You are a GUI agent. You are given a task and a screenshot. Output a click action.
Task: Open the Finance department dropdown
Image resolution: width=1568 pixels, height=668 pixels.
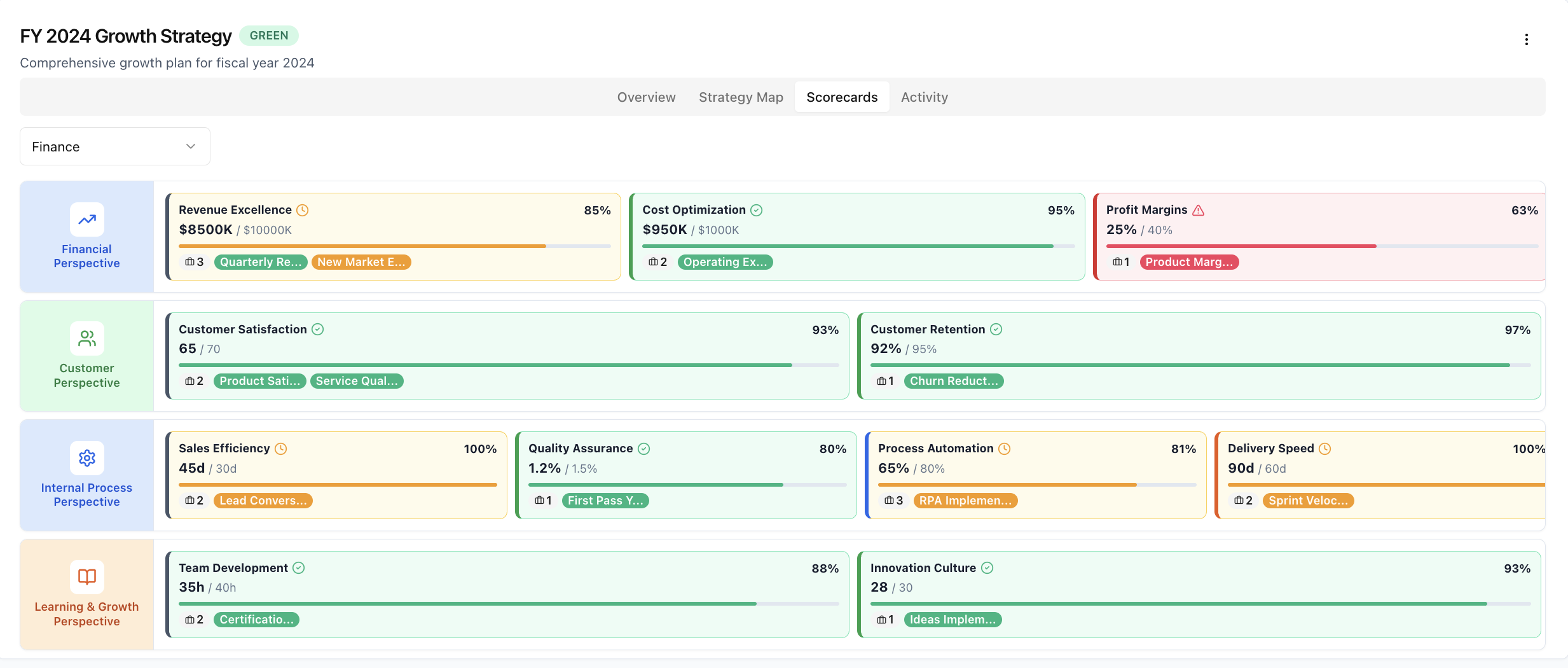pos(114,146)
